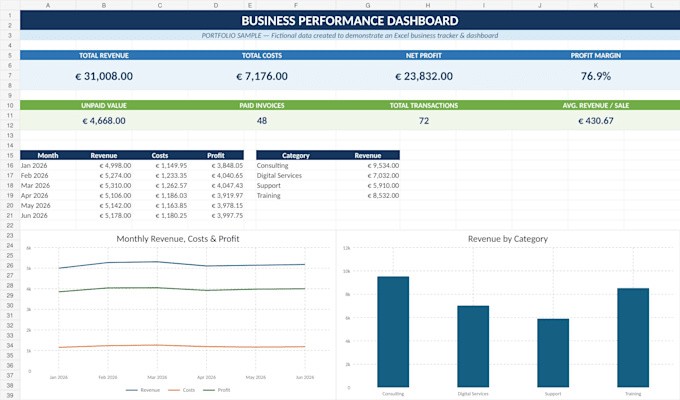Click the € 23,832.00 net profit value
680x400 pixels.
424,76
